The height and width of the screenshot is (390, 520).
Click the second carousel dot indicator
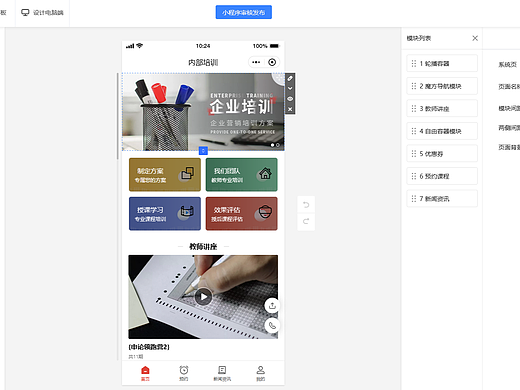278,145
